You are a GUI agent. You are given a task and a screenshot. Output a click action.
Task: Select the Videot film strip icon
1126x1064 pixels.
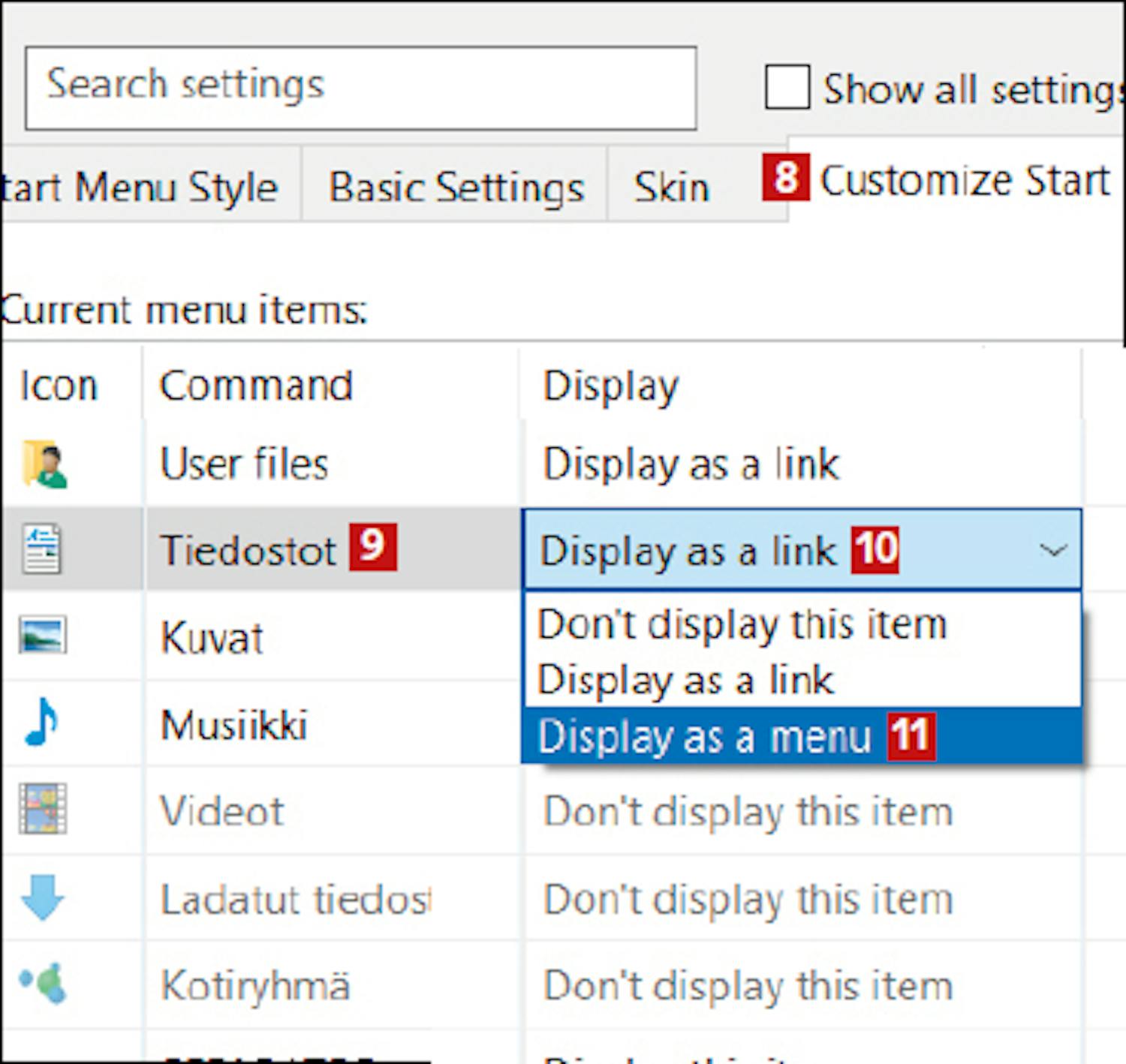coord(43,809)
